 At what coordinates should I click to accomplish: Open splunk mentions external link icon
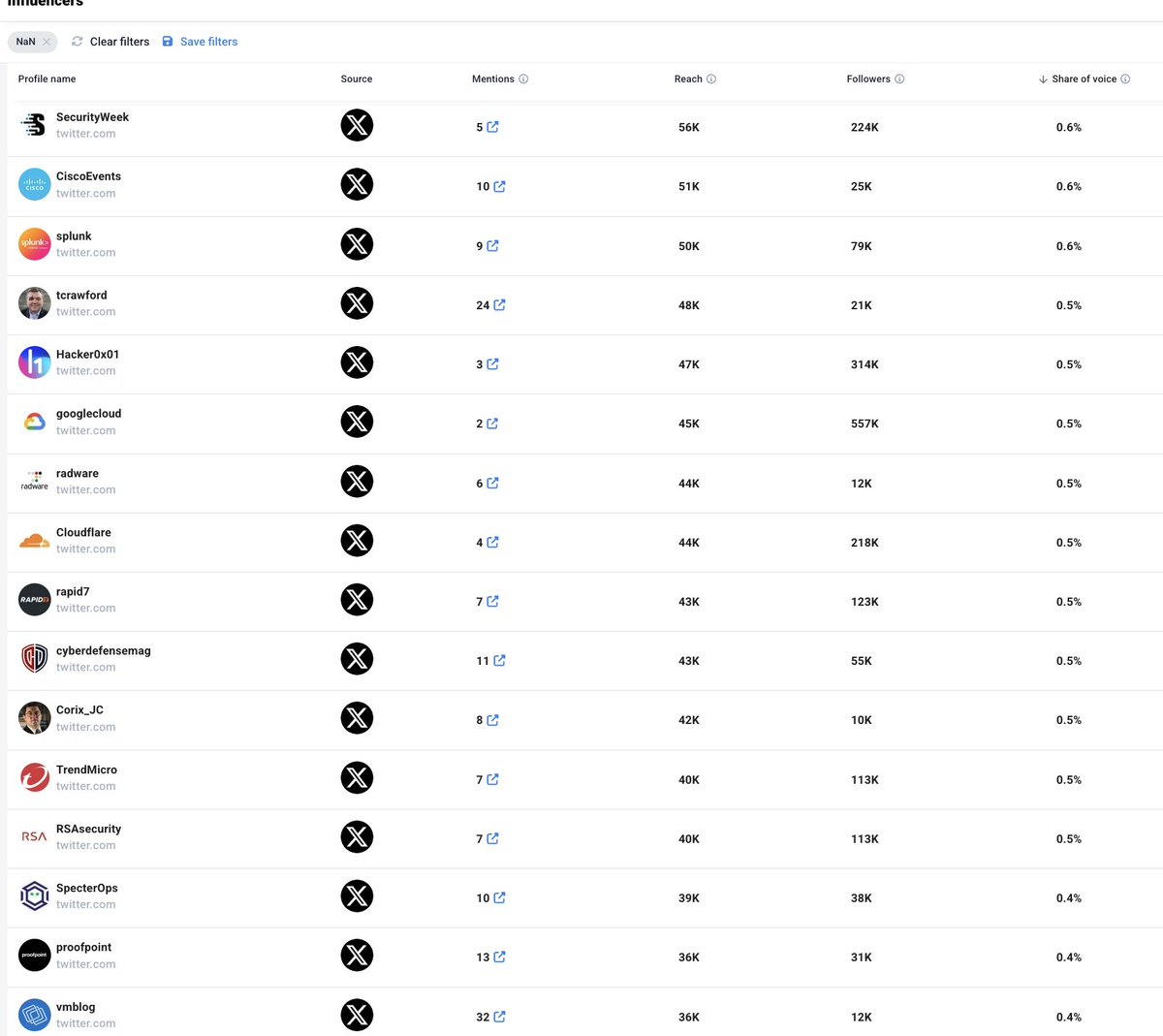[492, 246]
